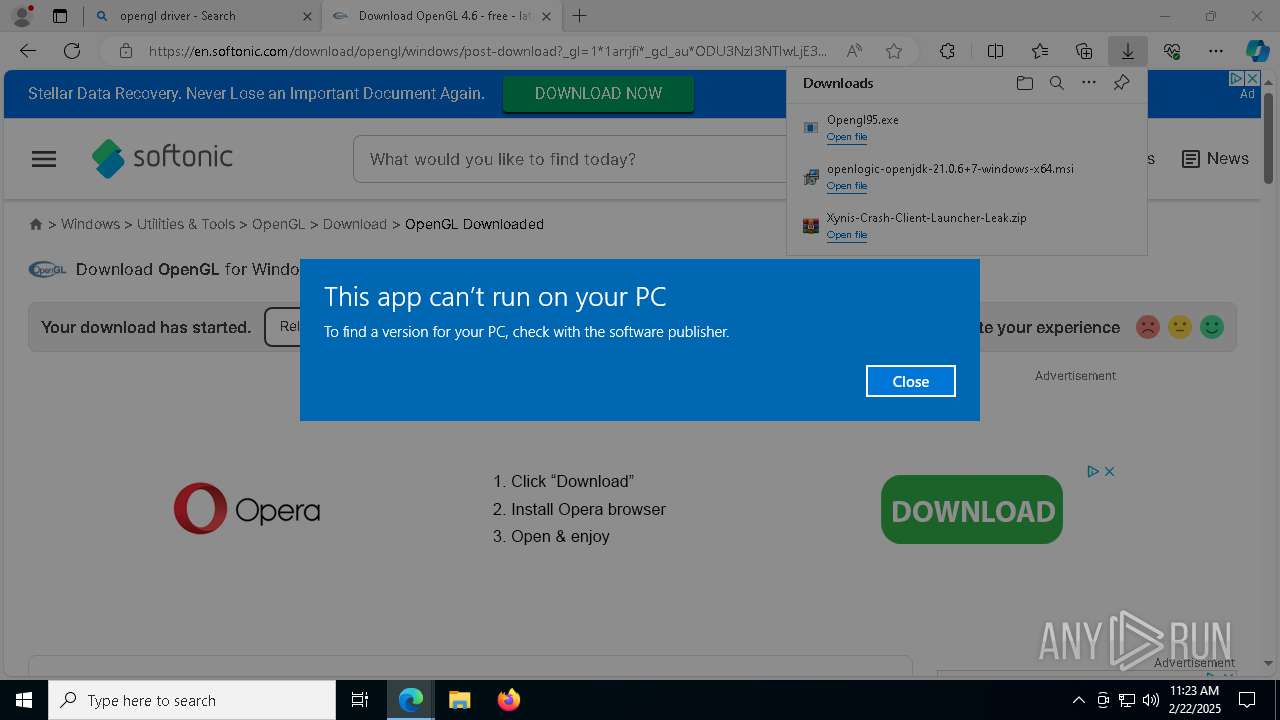Toggle split screen view icon

pos(995,51)
